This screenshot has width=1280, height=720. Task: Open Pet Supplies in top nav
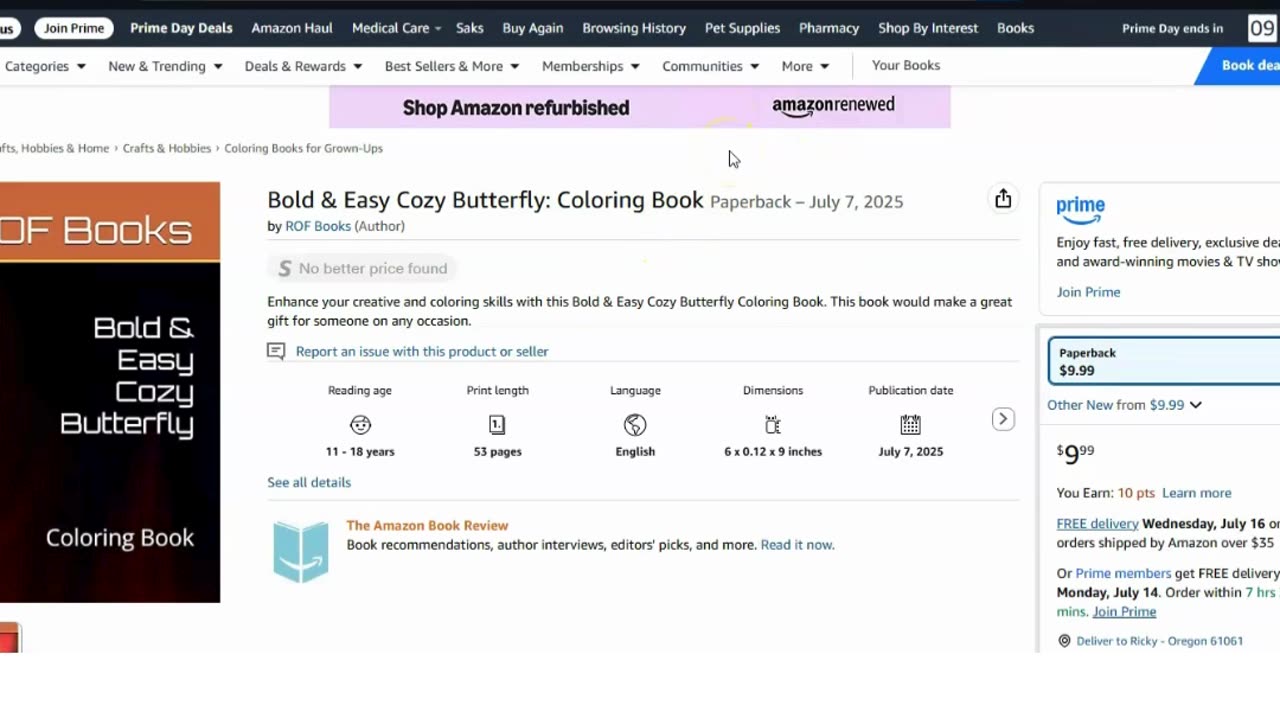pyautogui.click(x=742, y=28)
